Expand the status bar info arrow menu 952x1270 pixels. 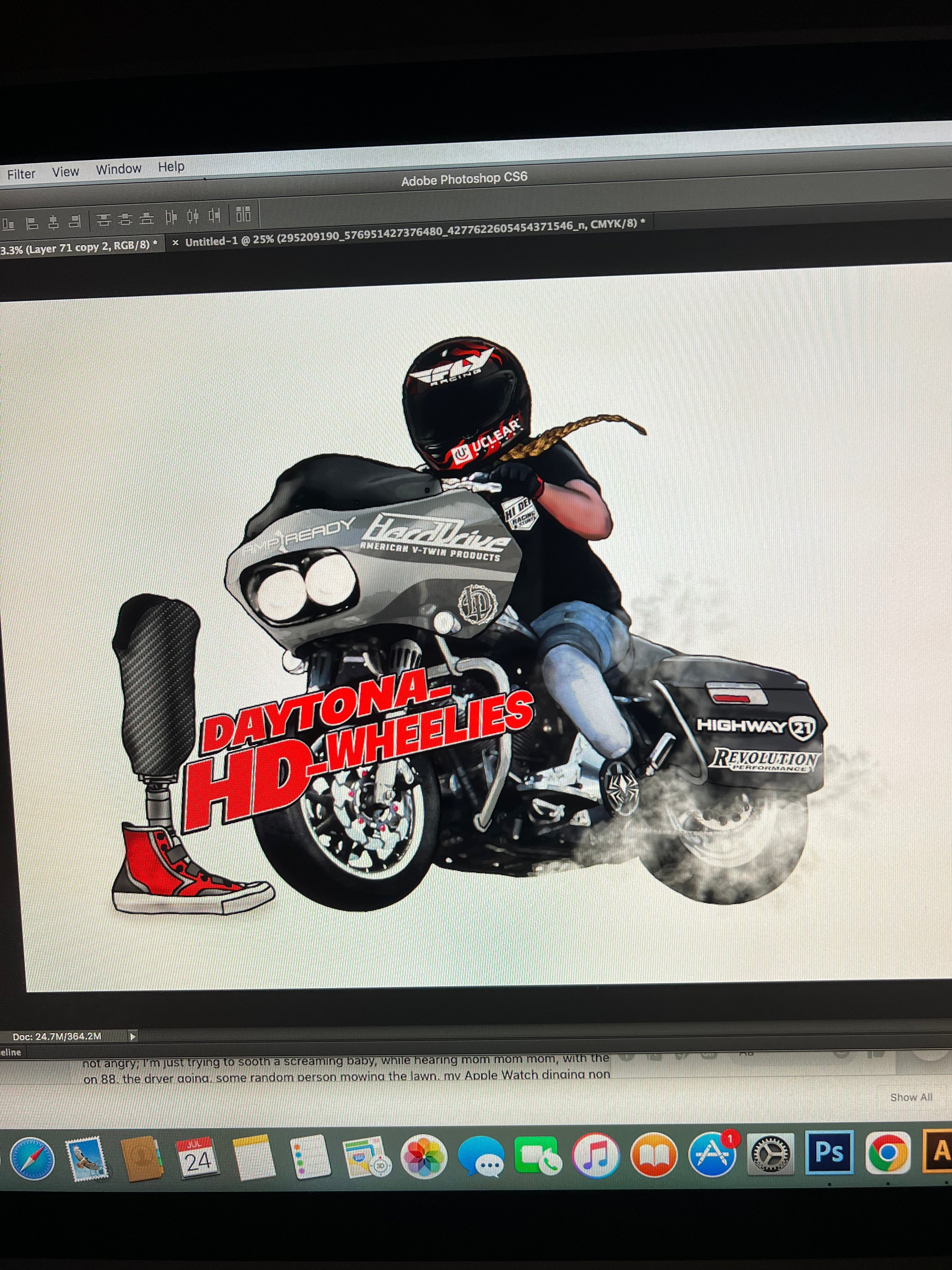point(133,1036)
